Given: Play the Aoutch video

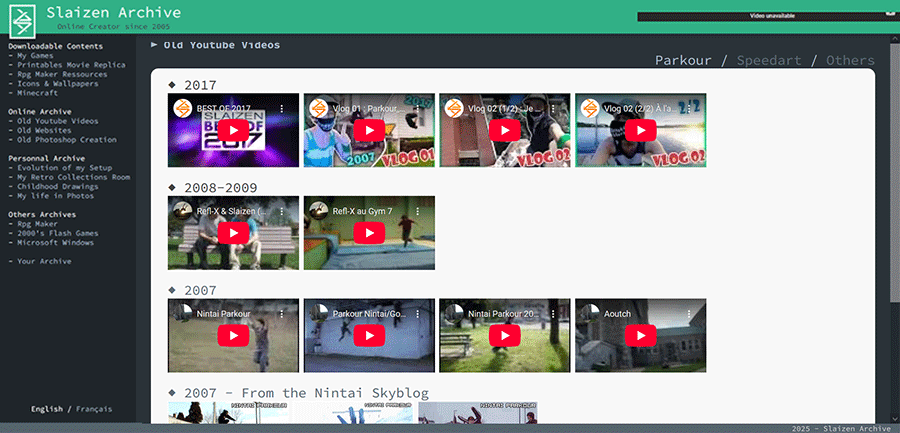Looking at the screenshot, I should 641,335.
